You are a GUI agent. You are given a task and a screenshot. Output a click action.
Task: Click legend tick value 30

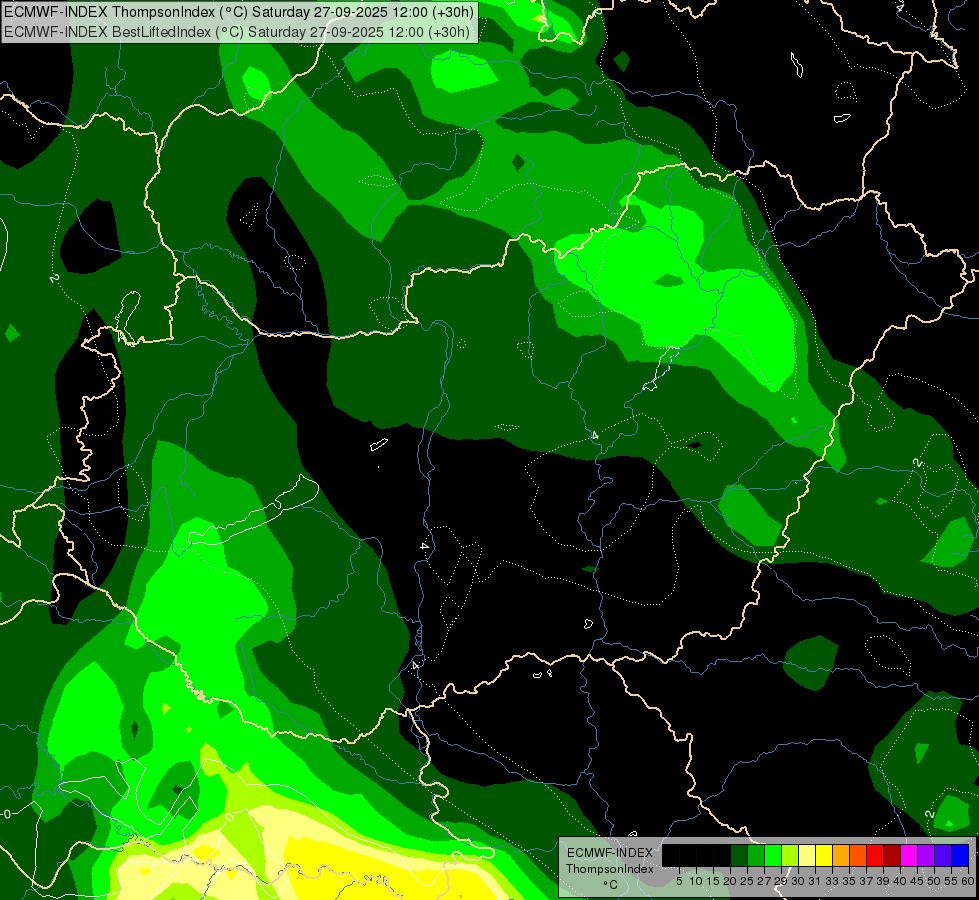pos(799,881)
